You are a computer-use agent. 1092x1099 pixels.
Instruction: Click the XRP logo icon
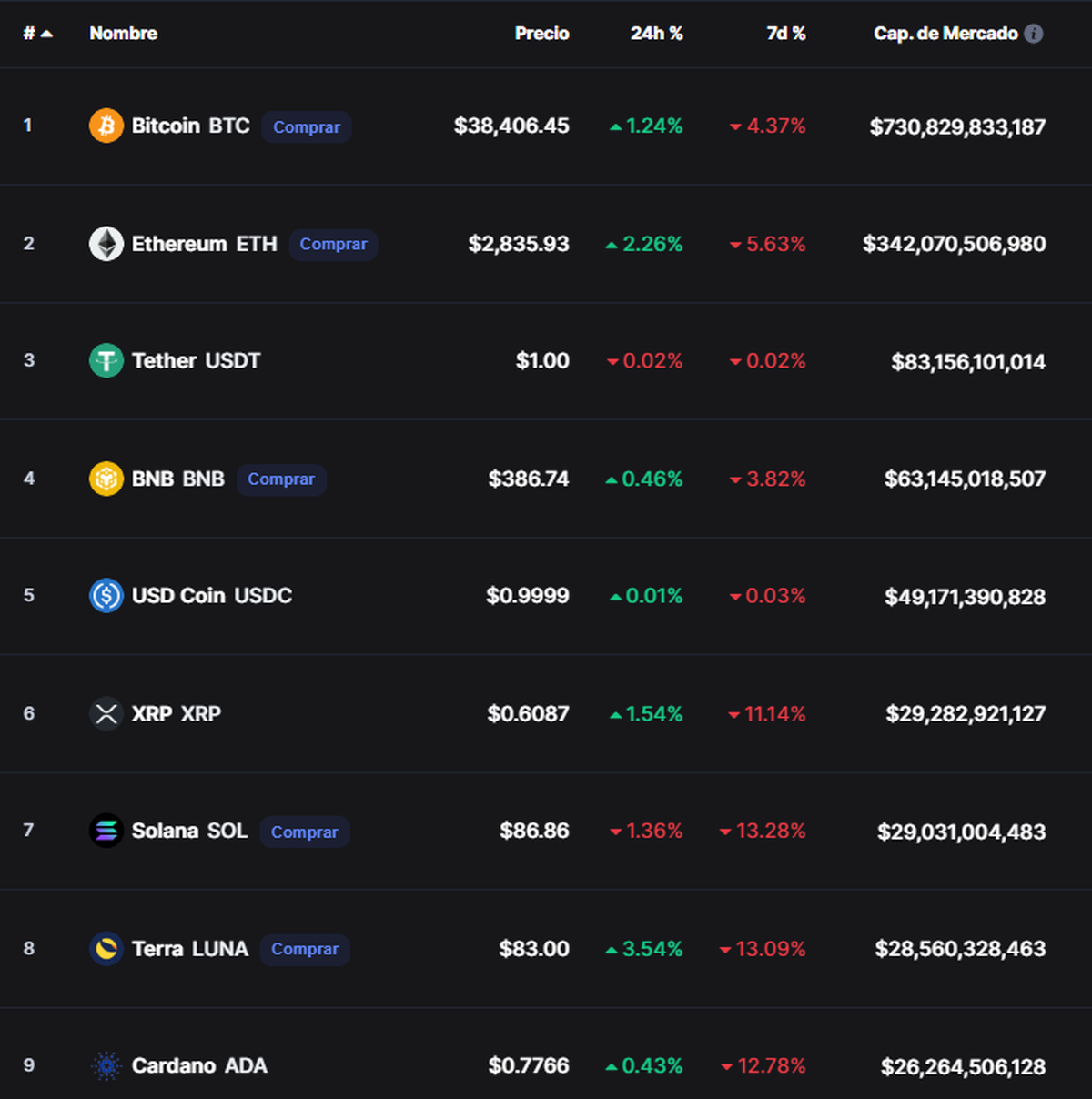click(x=106, y=713)
